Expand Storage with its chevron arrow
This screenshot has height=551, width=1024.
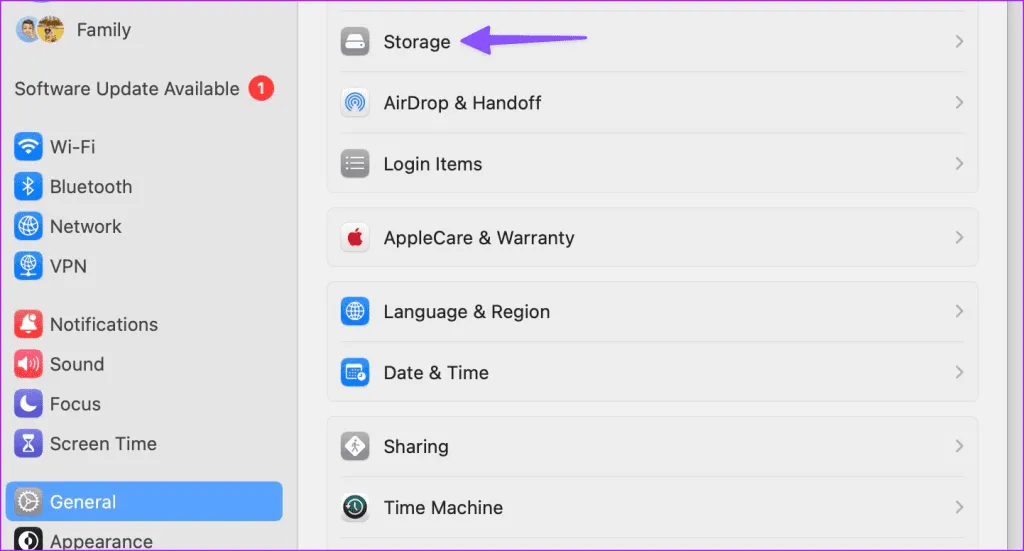pyautogui.click(x=959, y=42)
